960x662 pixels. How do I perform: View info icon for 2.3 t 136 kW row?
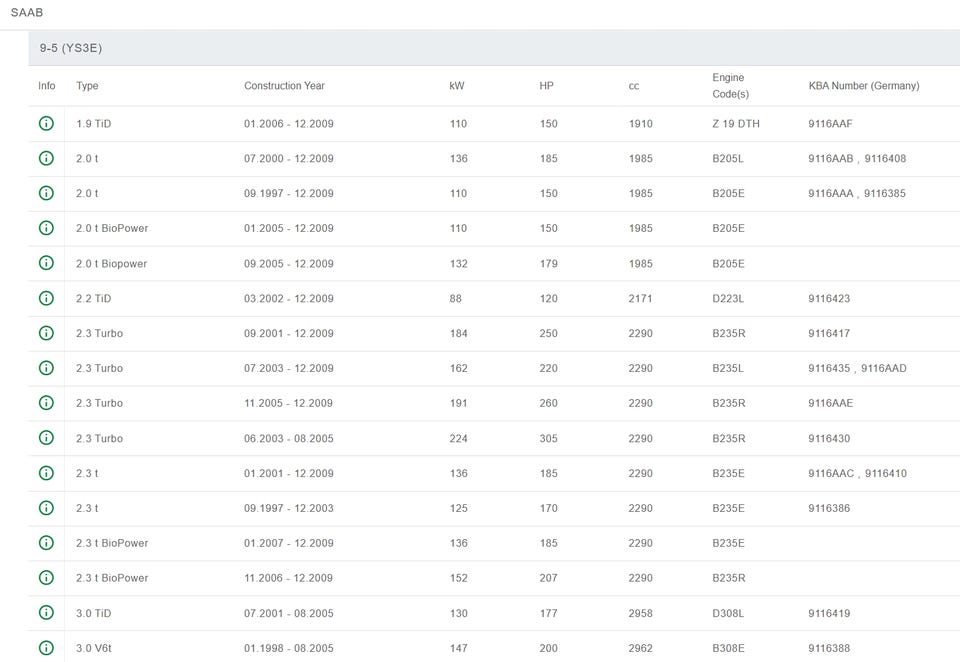46,473
